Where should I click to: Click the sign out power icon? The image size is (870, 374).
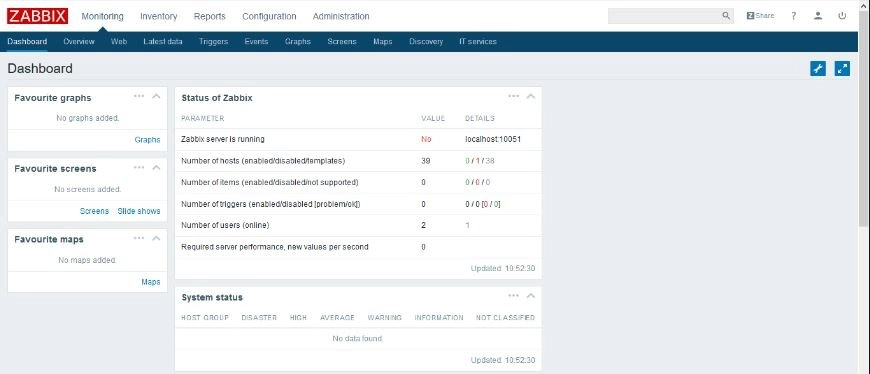[x=842, y=16]
